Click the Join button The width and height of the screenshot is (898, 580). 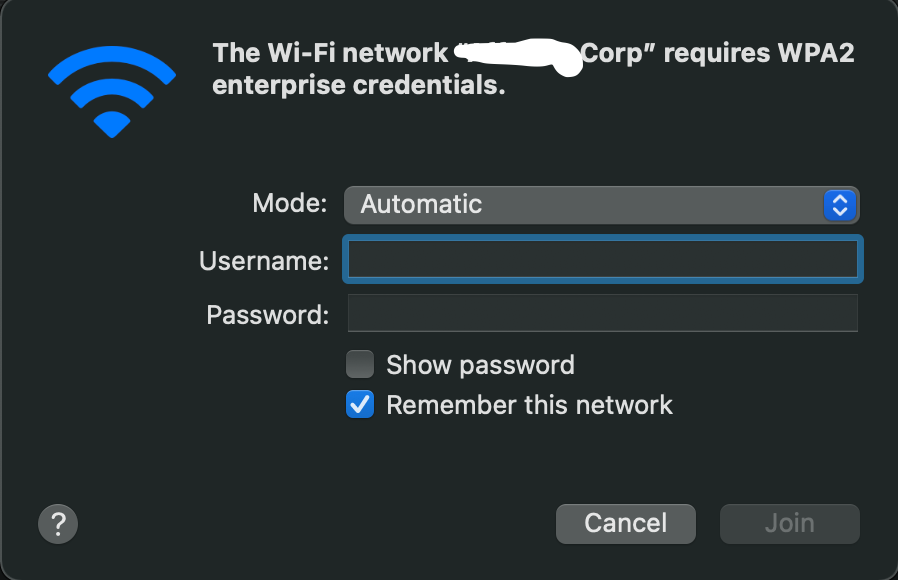coord(789,523)
